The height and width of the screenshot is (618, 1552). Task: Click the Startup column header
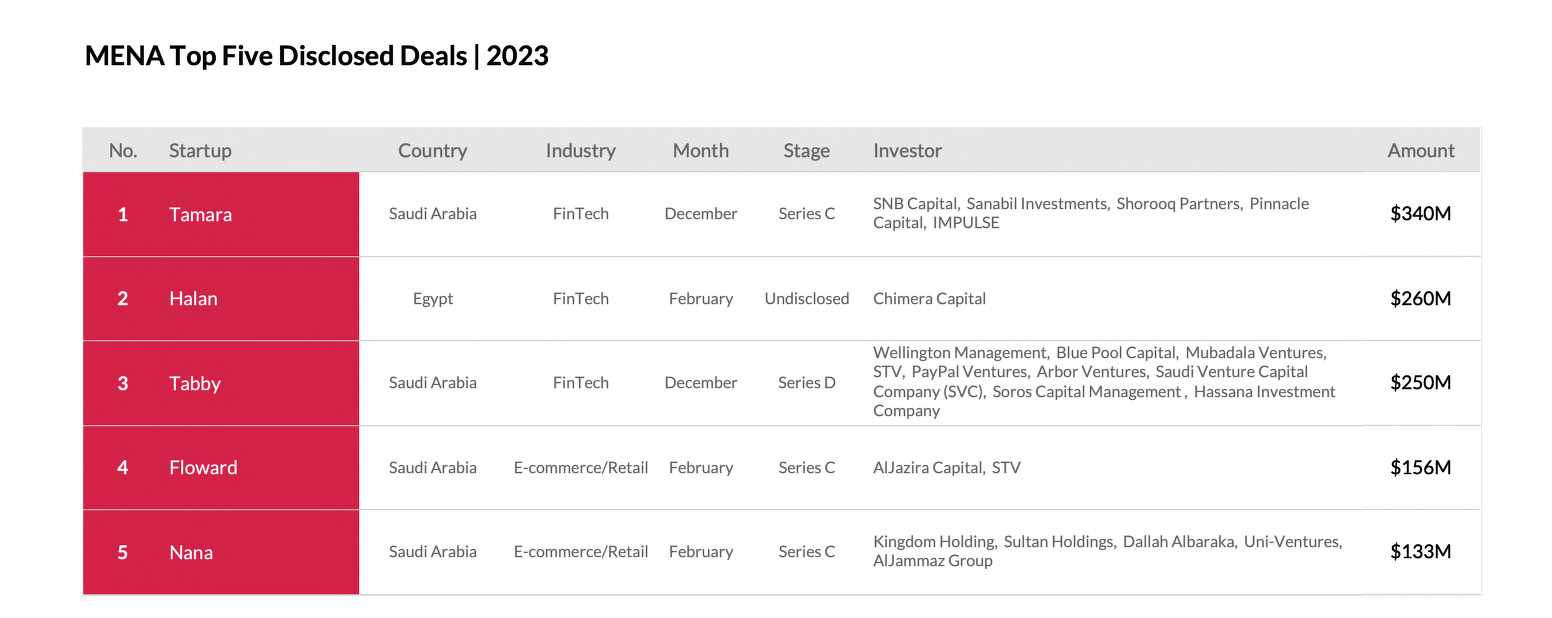point(200,151)
